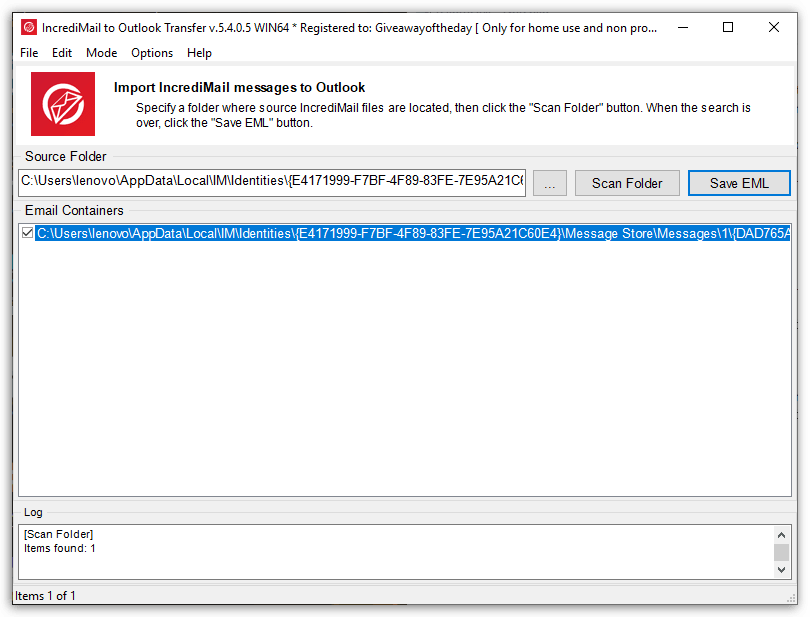Screen dimensions: 810x617
Task: Click inside the Source Folder path field
Action: pos(270,183)
